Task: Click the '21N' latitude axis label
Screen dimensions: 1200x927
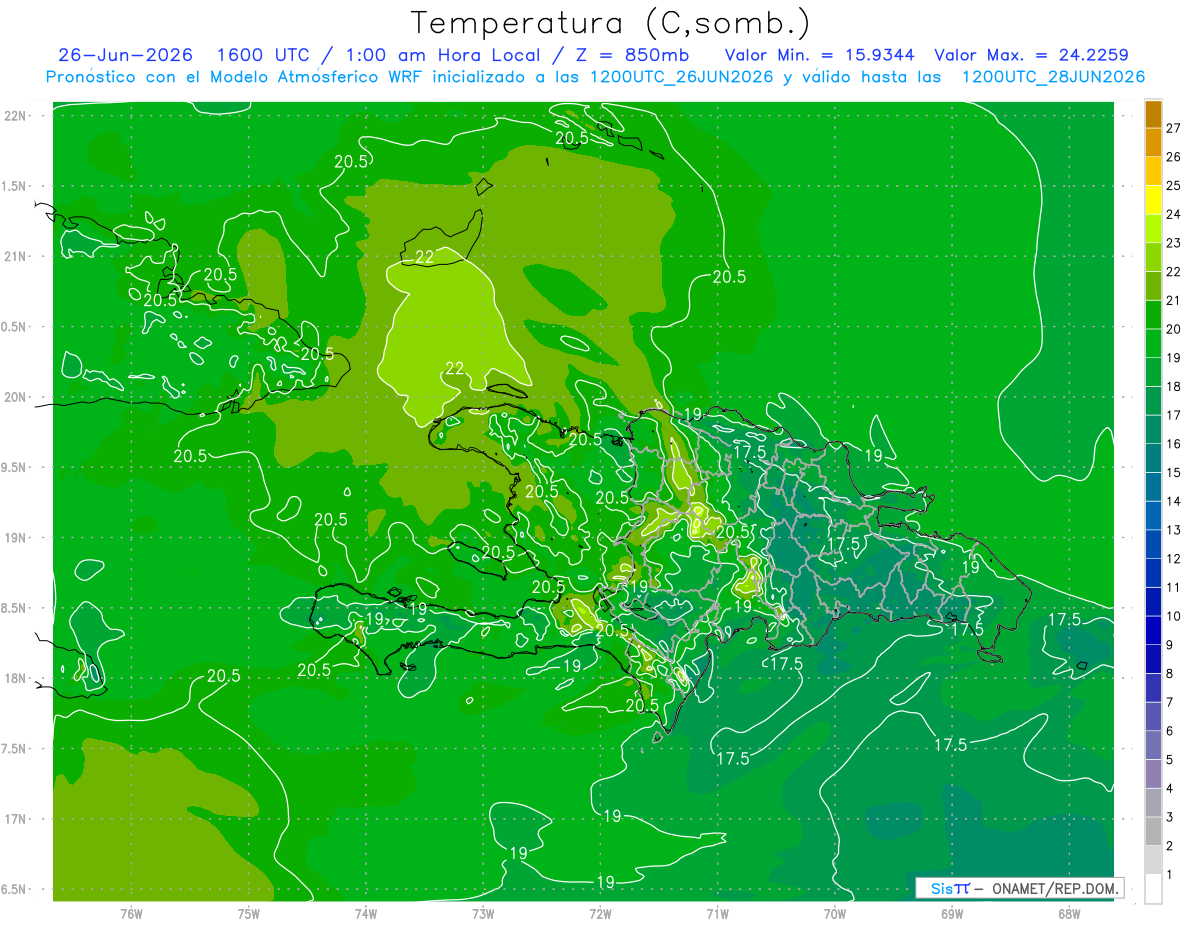Action: point(16,256)
